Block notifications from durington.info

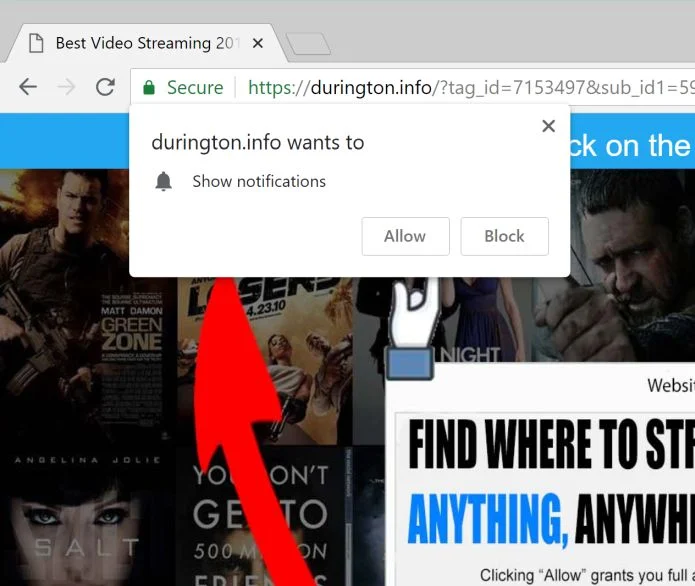(x=504, y=236)
